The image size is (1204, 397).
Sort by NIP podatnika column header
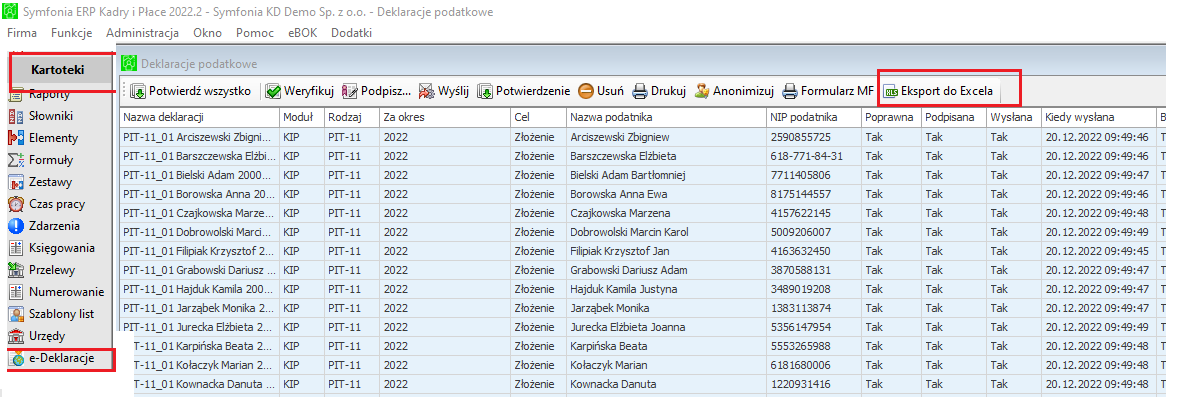814,118
